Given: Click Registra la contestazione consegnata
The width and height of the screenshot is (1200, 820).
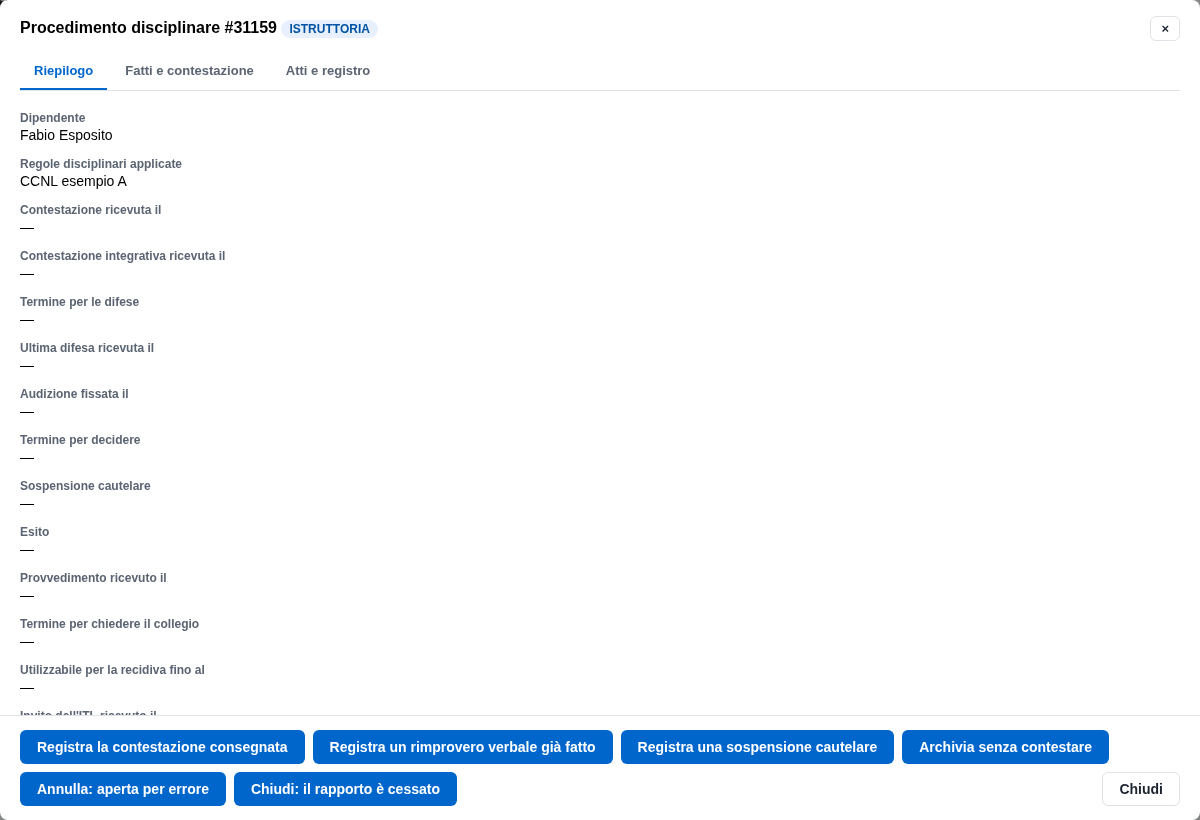Looking at the screenshot, I should tap(162, 747).
